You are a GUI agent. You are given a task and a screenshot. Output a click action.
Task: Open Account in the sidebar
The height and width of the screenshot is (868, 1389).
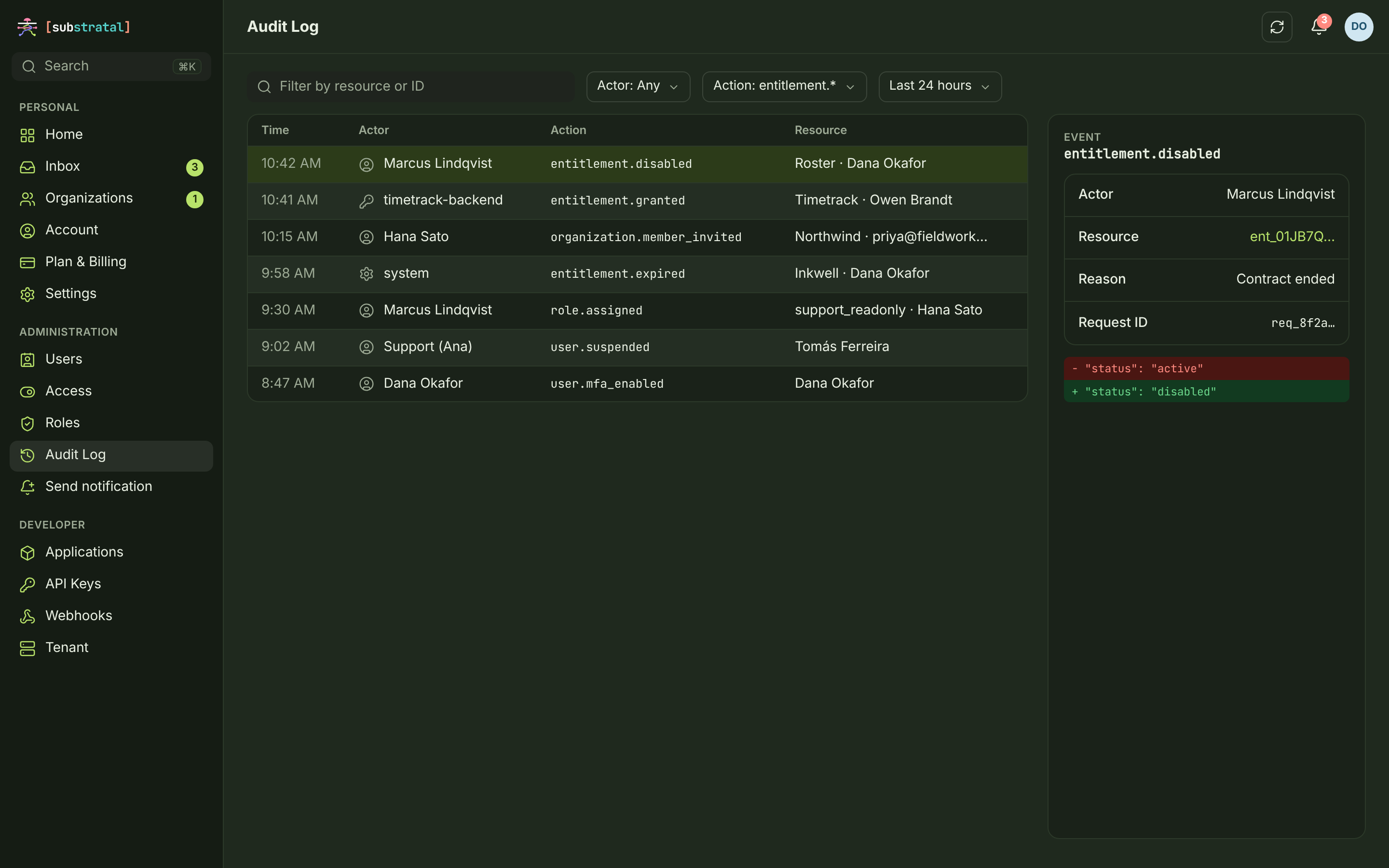pyautogui.click(x=111, y=230)
